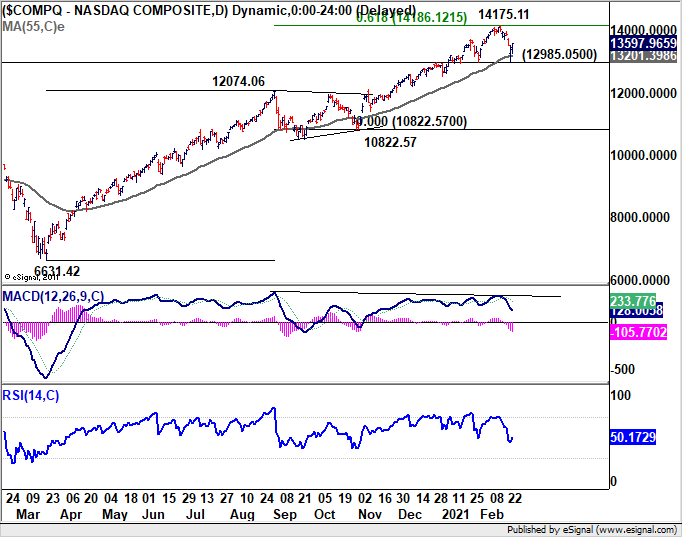
Task: Select the RSI(14,C) indicator label
Action: [30, 395]
